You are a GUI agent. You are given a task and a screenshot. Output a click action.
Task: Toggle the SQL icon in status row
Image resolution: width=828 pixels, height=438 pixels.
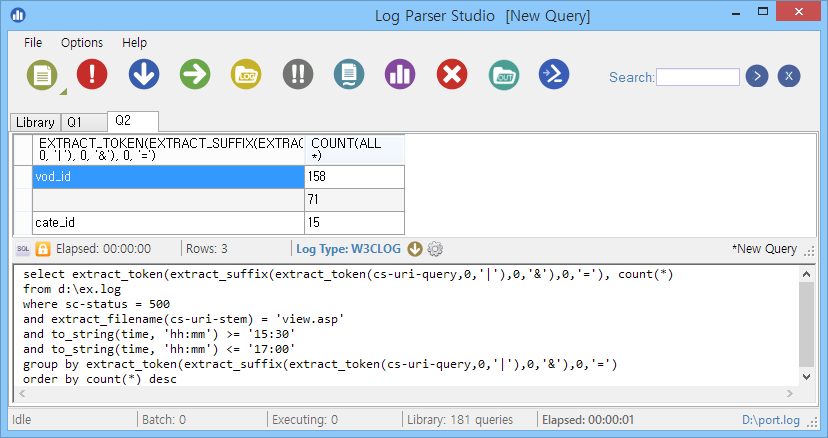23,249
